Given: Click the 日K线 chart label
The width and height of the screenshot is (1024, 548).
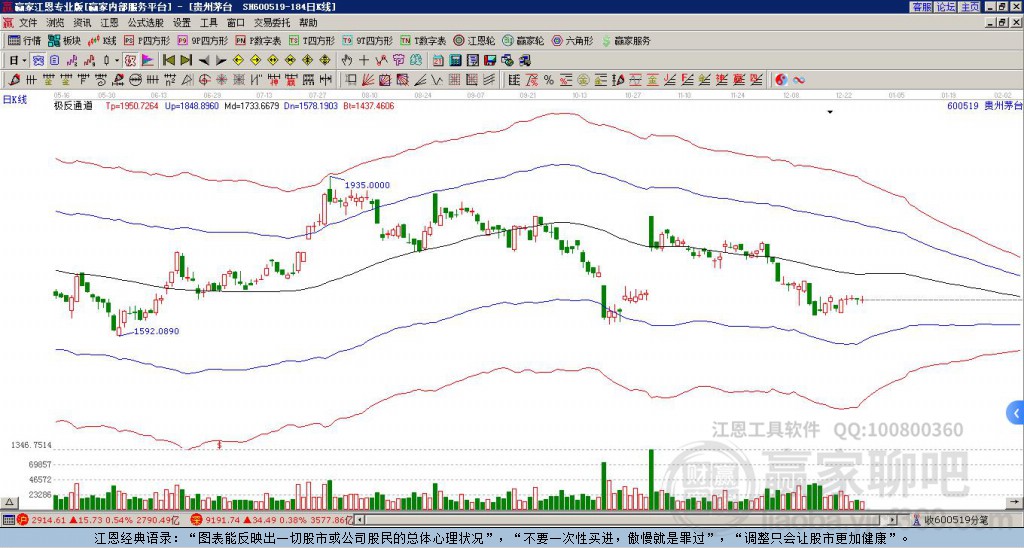Looking at the screenshot, I should pyautogui.click(x=15, y=100).
